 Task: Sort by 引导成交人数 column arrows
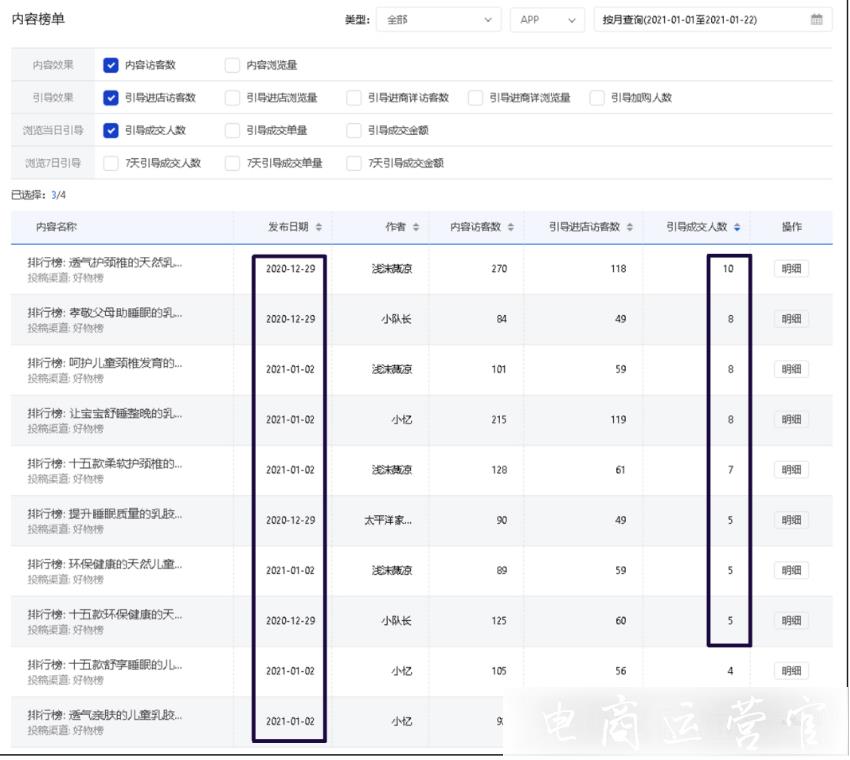click(x=737, y=228)
